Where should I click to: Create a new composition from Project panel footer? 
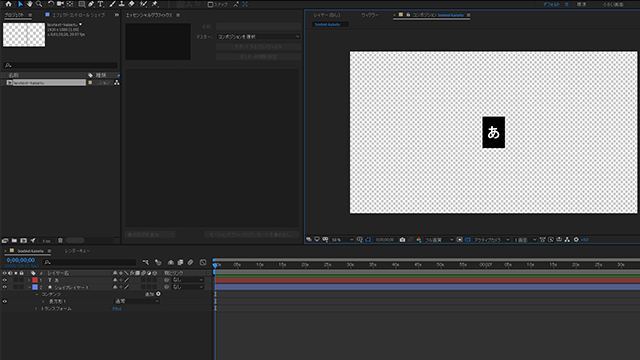24,240
